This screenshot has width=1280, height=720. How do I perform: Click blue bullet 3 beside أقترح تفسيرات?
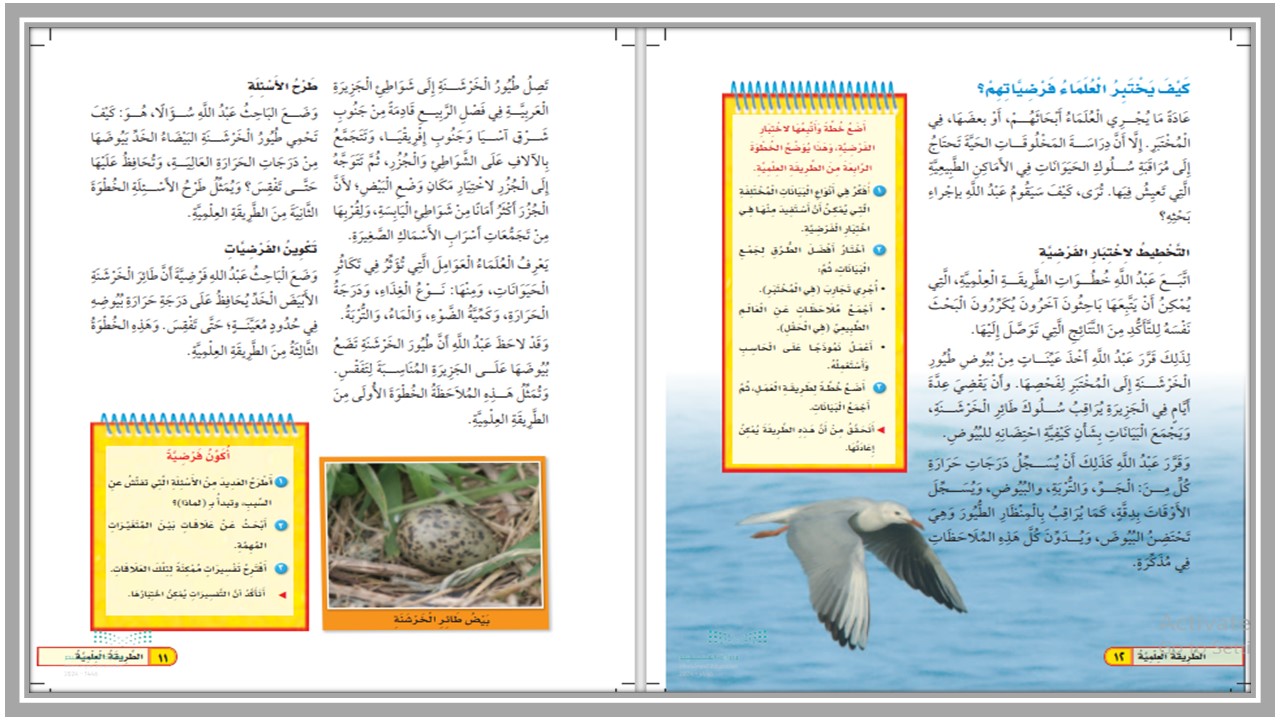(x=283, y=568)
